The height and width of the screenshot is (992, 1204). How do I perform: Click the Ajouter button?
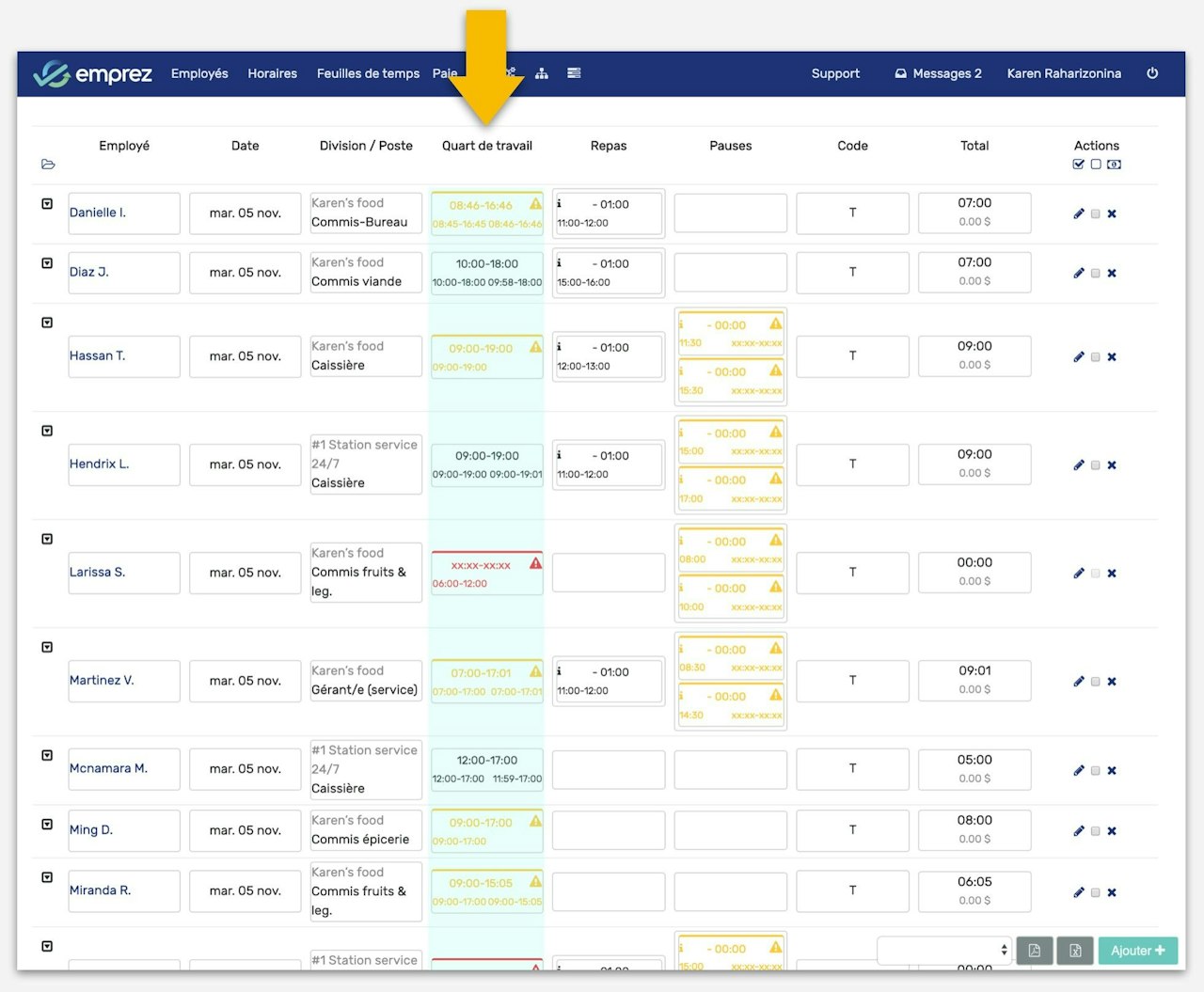tap(1138, 951)
